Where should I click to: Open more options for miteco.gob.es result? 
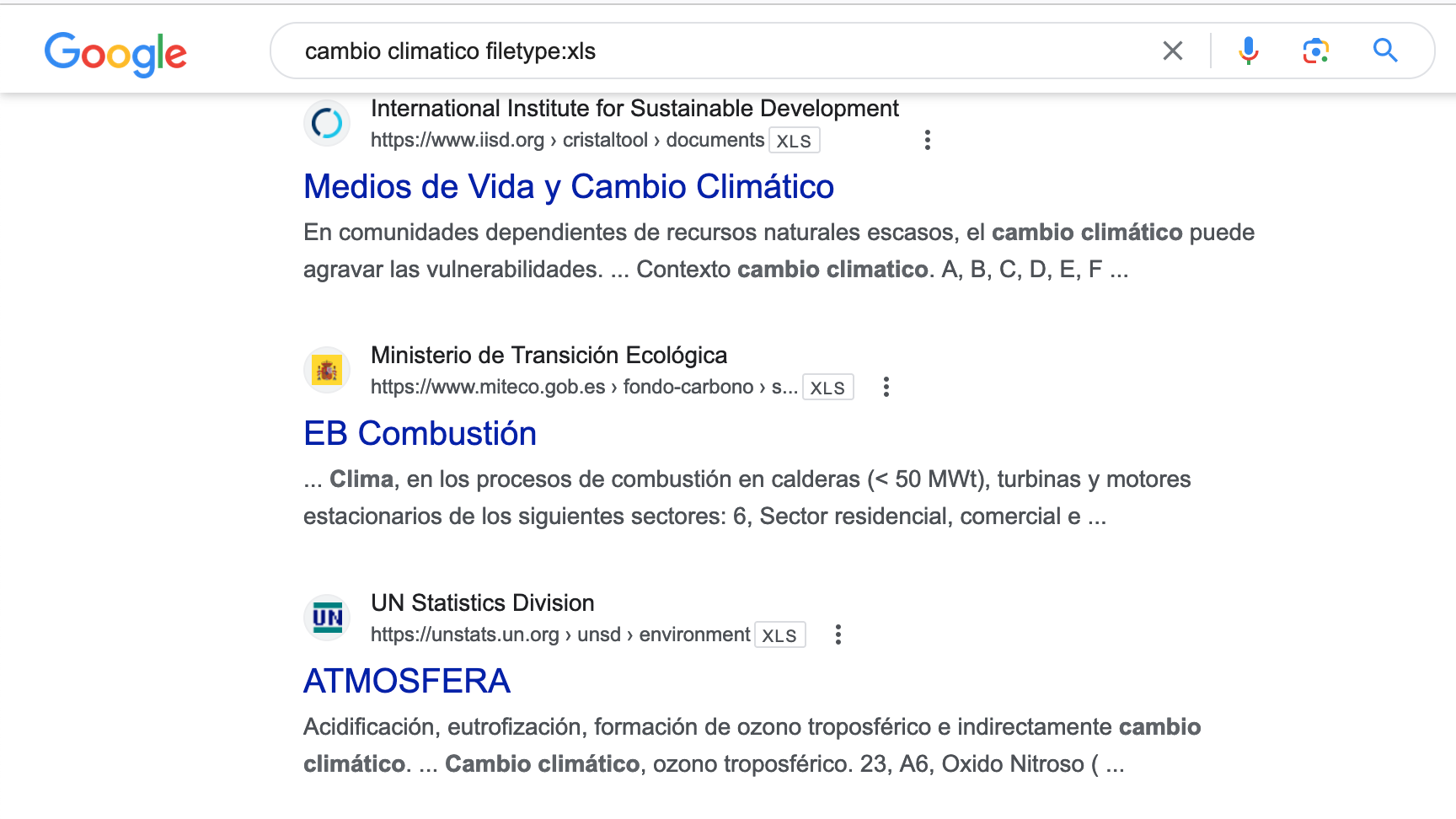click(886, 387)
